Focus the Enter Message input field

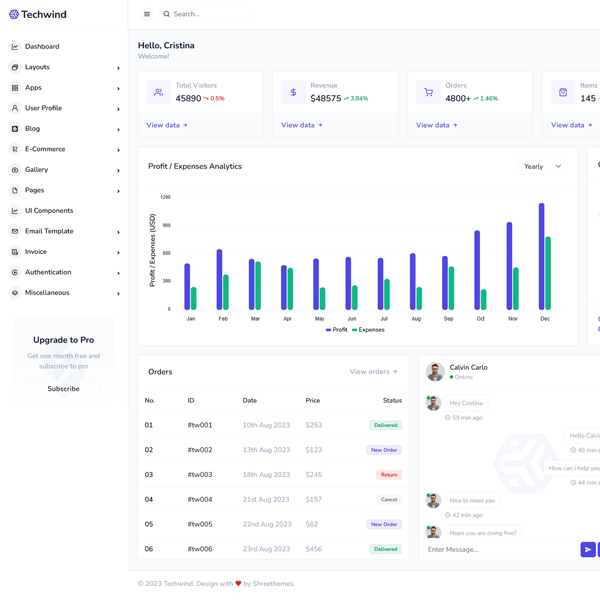tap(497, 549)
